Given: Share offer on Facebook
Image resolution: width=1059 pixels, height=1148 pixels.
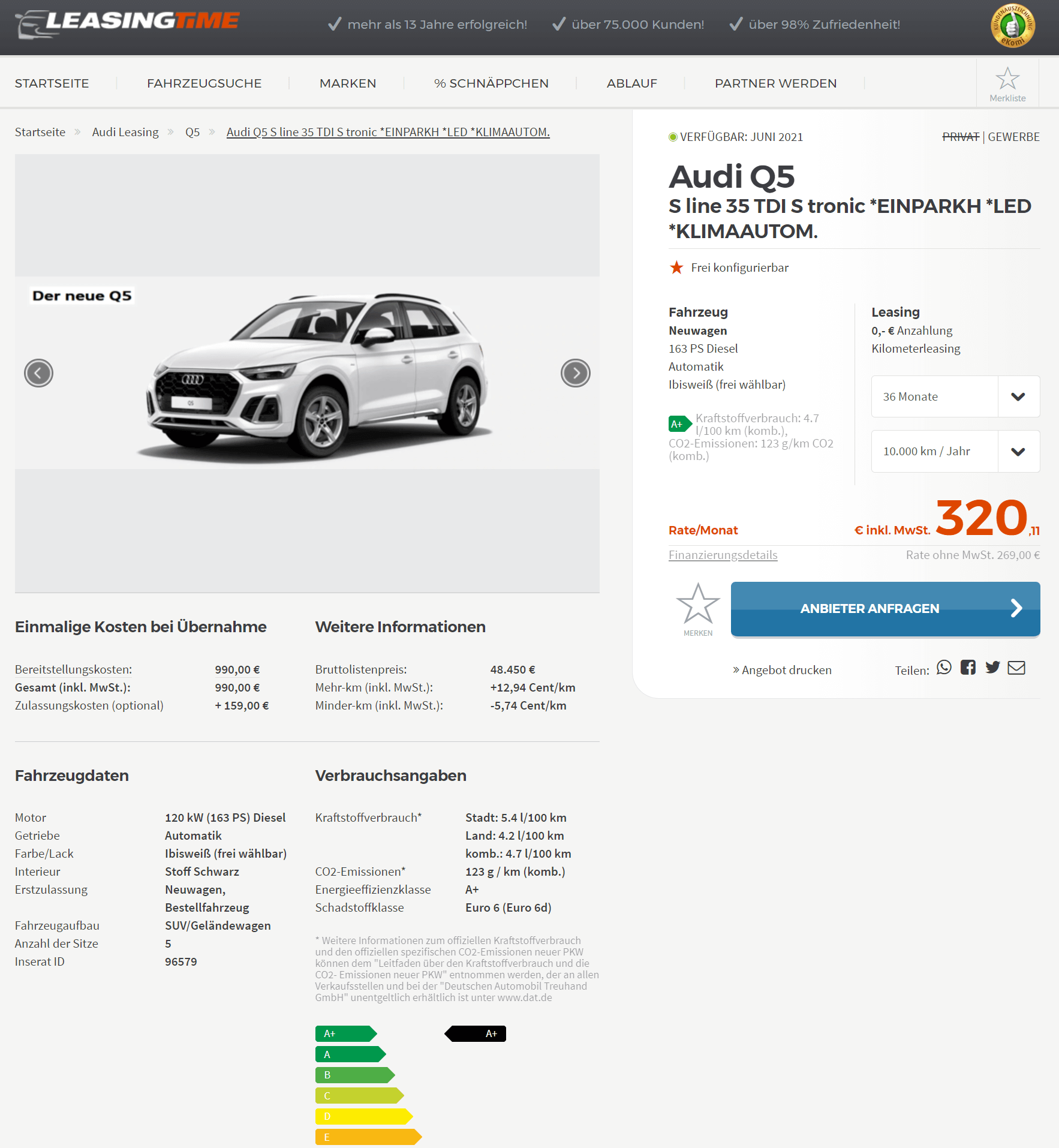Looking at the screenshot, I should 968,668.
